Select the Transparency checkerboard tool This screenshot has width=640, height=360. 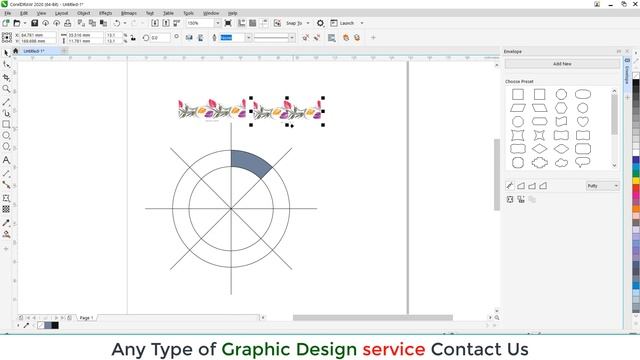click(6, 209)
